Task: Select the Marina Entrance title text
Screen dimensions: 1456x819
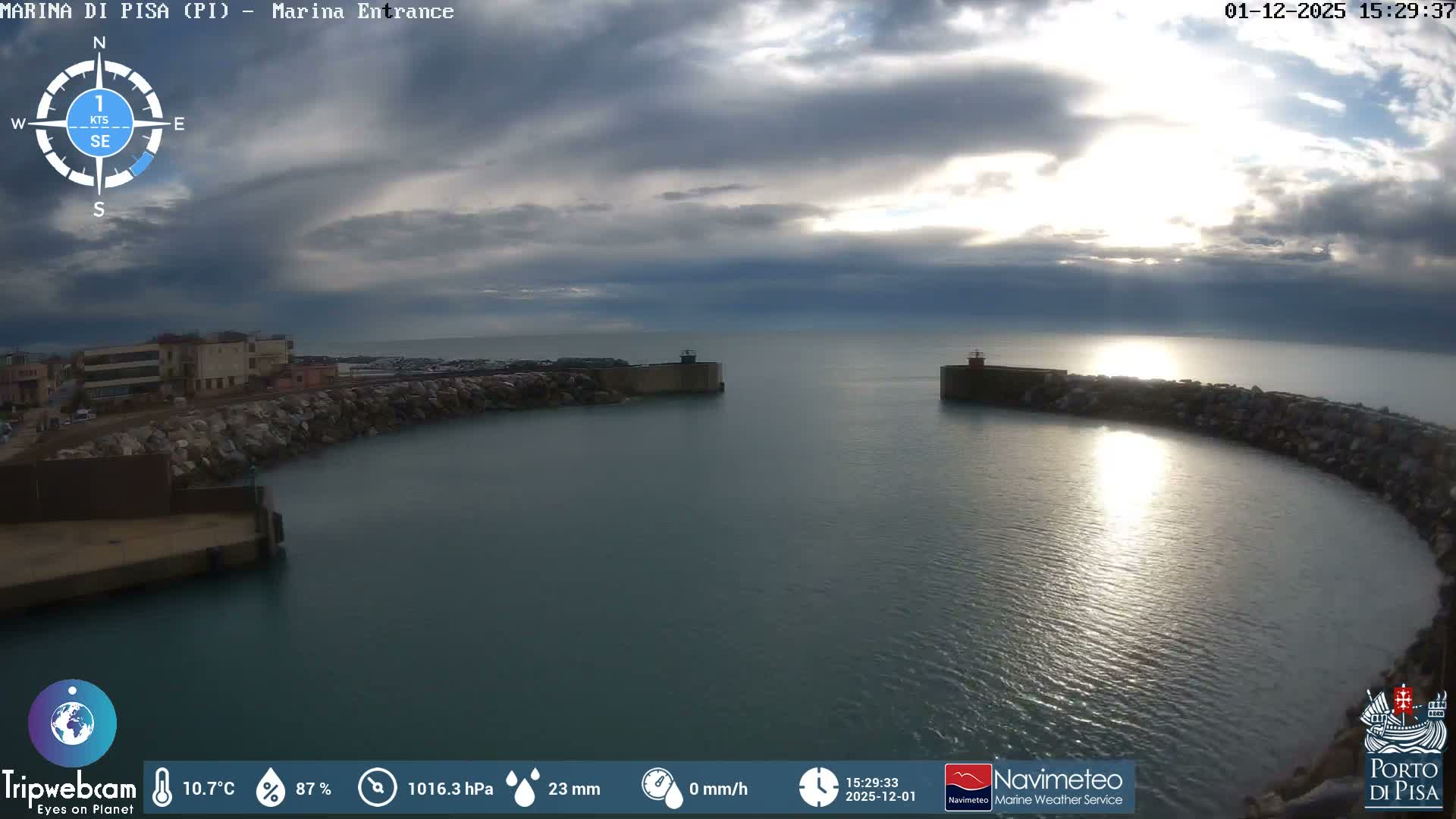Action: coord(362,11)
